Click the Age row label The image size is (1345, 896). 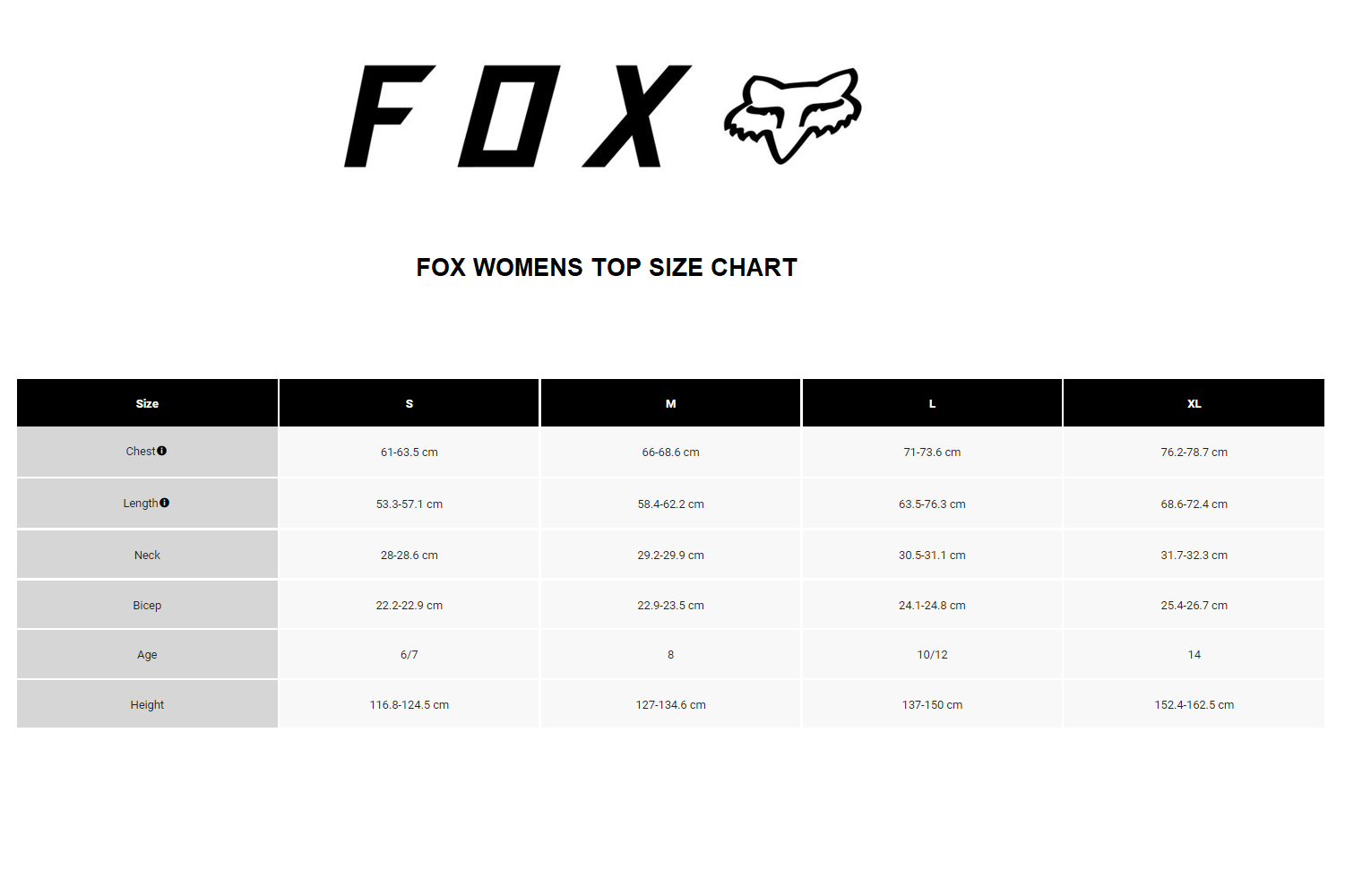tap(147, 655)
